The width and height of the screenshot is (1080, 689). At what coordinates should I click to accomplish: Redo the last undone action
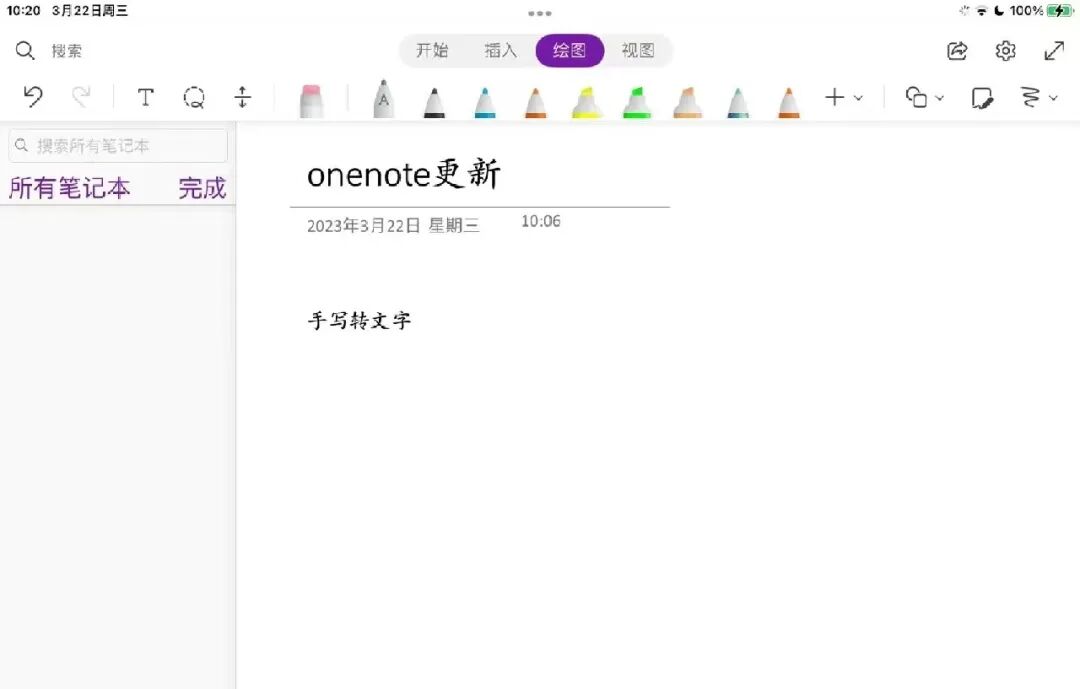[x=81, y=96]
